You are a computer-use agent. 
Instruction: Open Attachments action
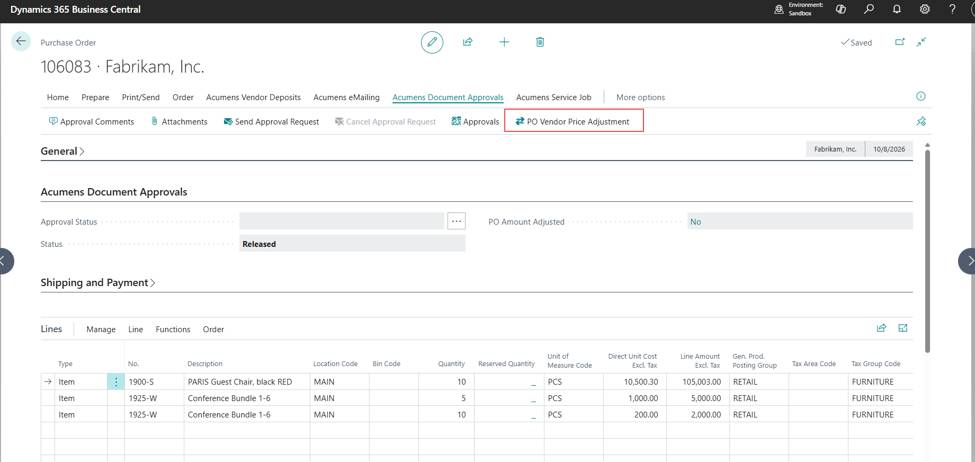point(179,122)
